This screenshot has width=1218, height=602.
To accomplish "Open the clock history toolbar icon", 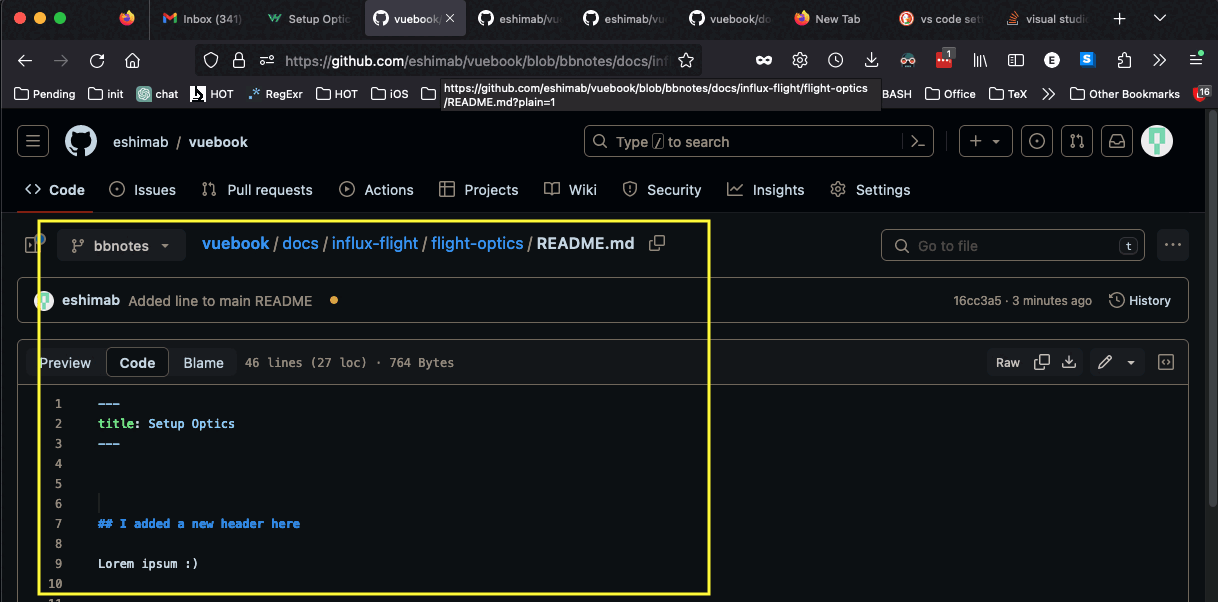I will [836, 60].
